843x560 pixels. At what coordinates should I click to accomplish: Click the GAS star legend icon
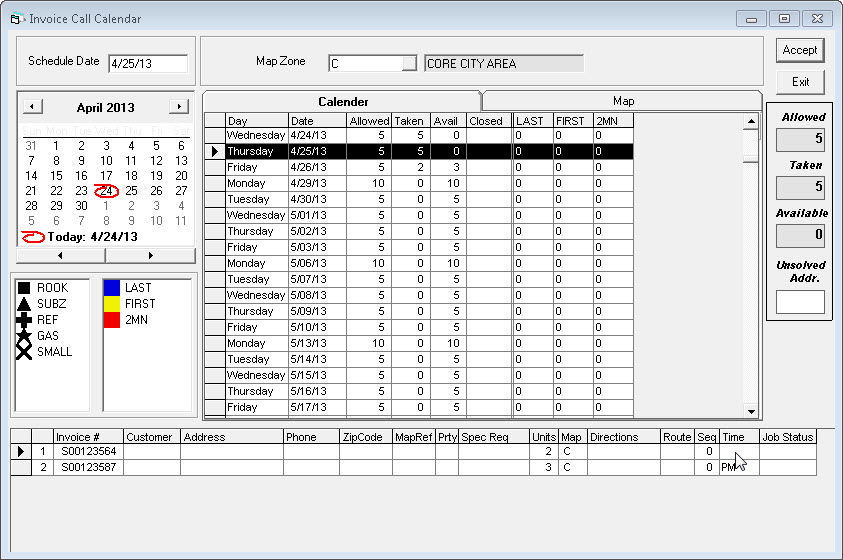point(24,336)
